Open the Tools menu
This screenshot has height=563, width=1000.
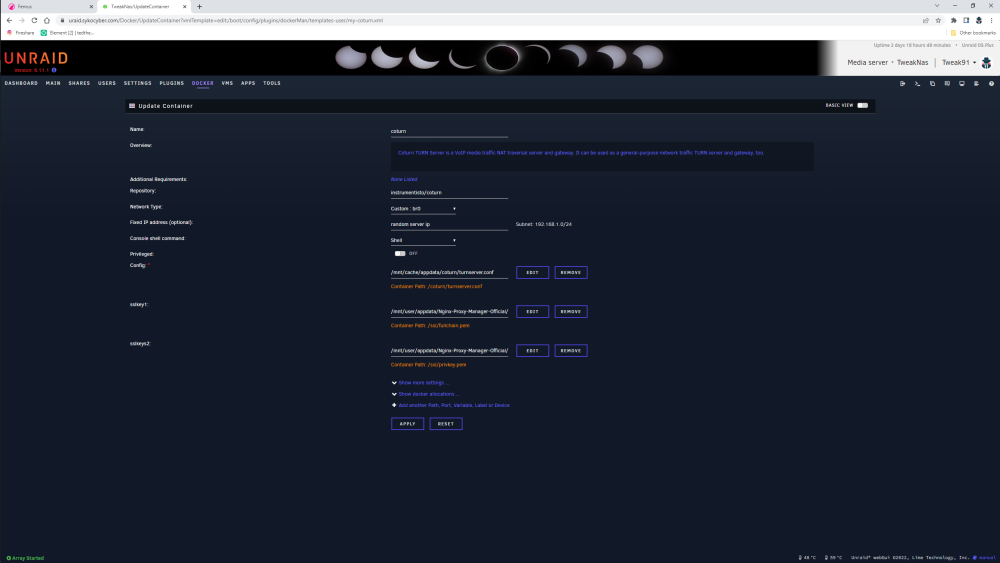[272, 83]
